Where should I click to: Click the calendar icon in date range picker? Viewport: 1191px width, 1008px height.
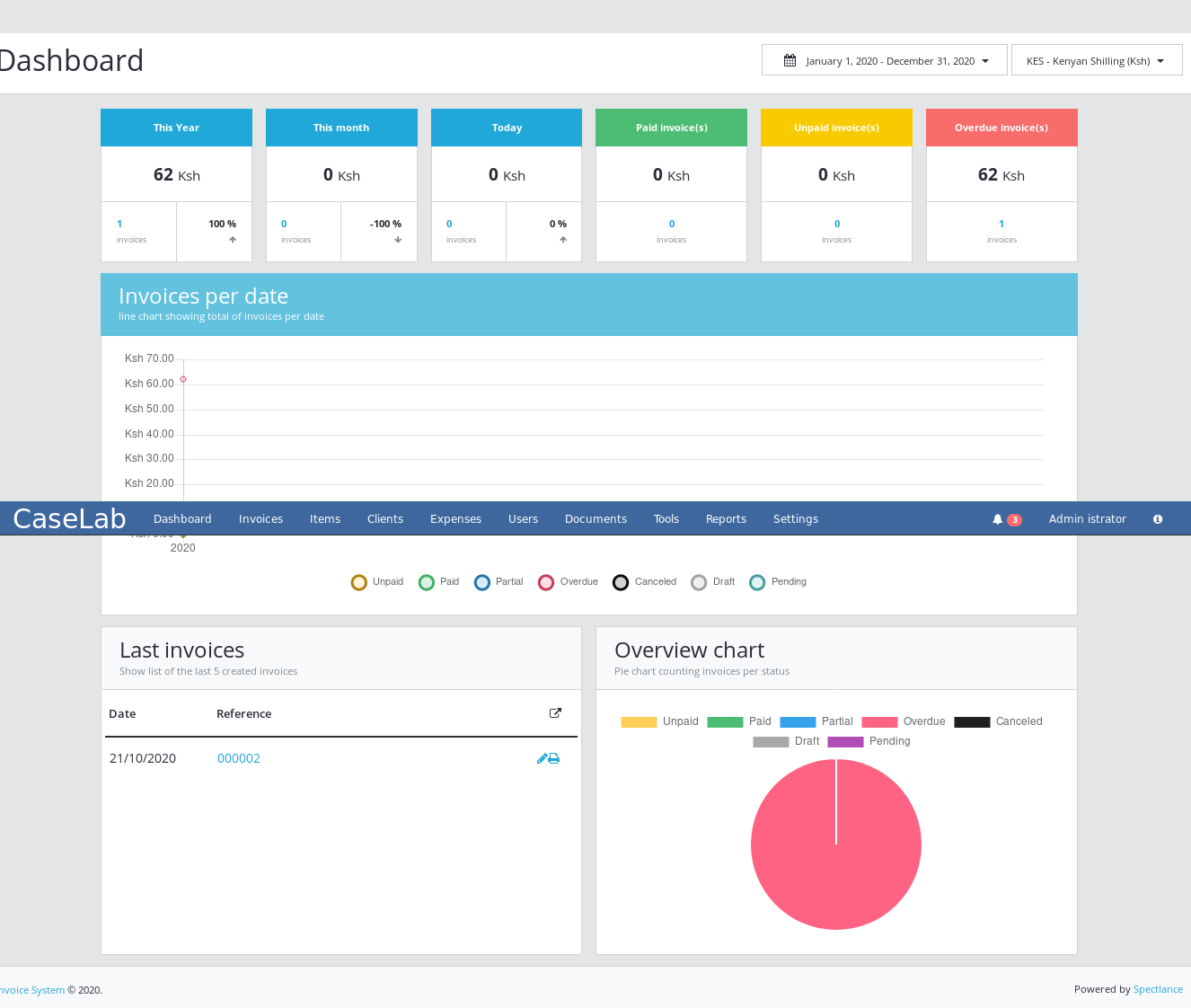[x=790, y=61]
